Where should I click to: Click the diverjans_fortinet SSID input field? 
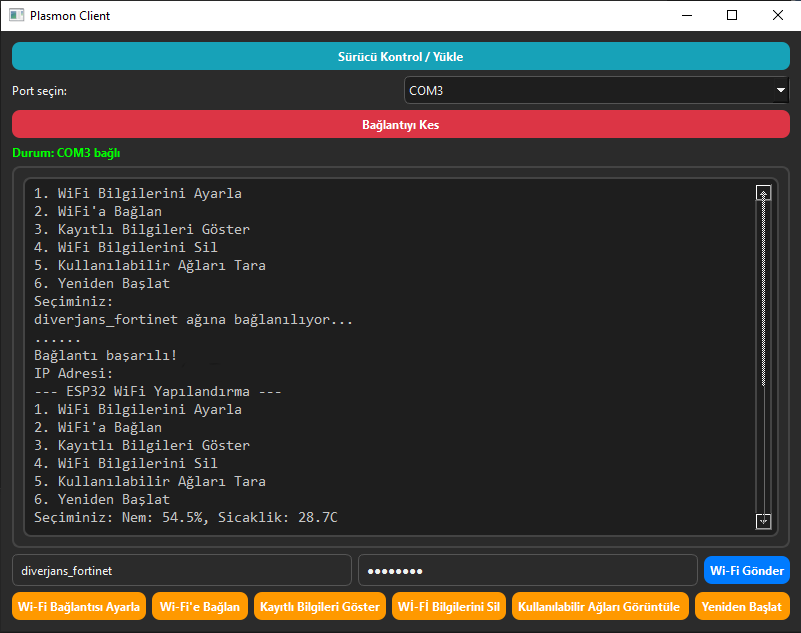(181, 571)
